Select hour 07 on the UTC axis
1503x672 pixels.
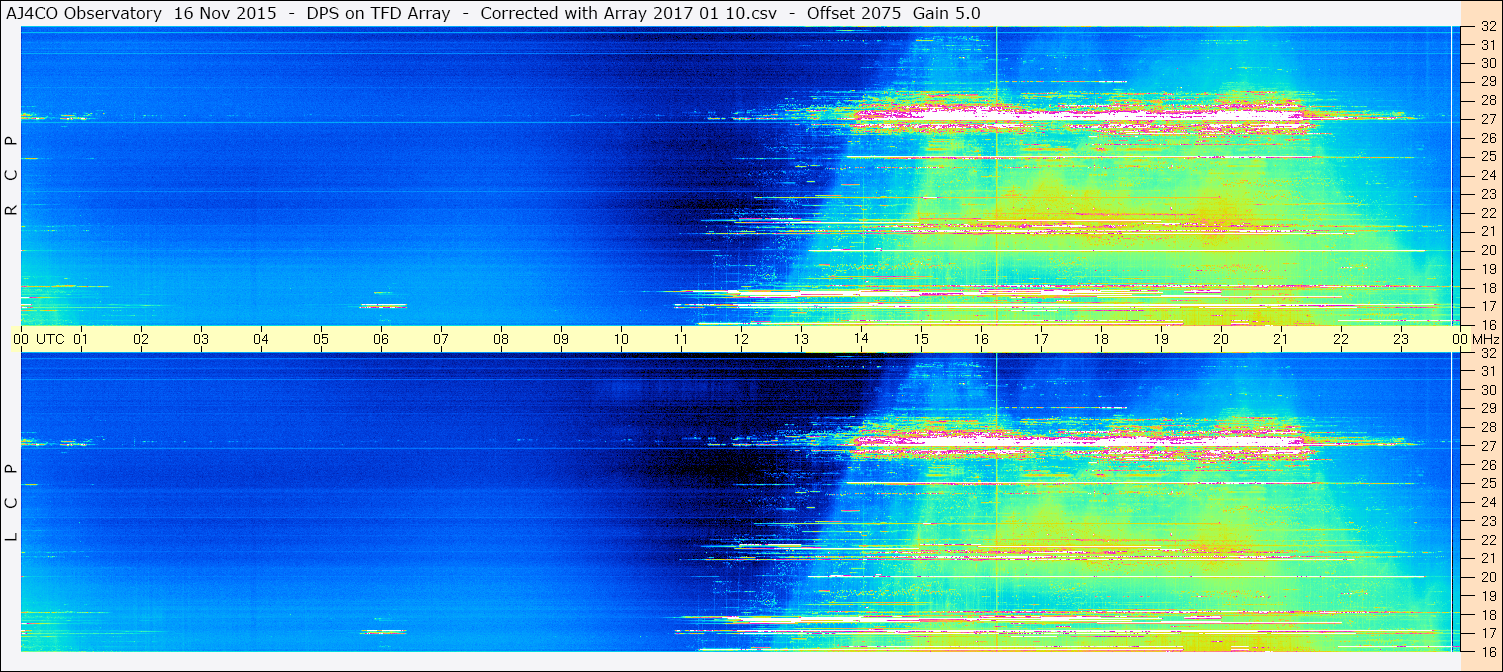click(x=441, y=339)
